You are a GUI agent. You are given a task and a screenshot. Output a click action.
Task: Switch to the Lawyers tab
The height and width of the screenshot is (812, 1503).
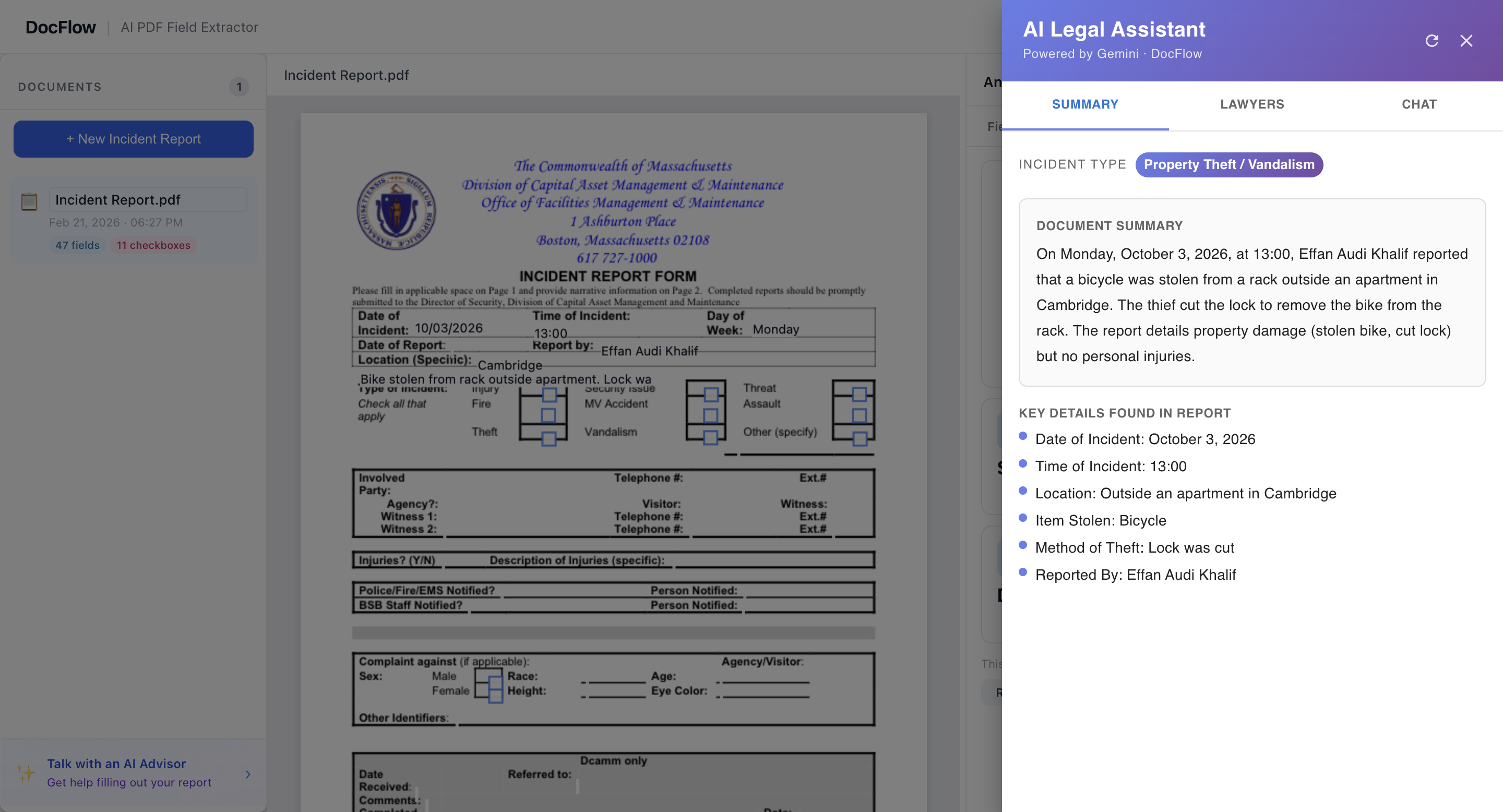[x=1251, y=104]
